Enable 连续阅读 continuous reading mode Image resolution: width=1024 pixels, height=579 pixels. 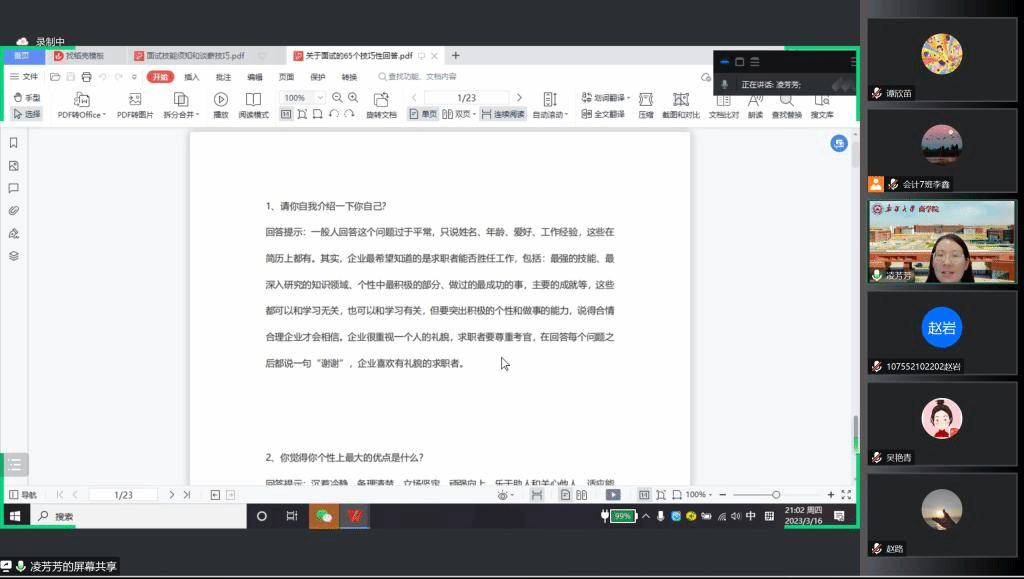tap(502, 114)
